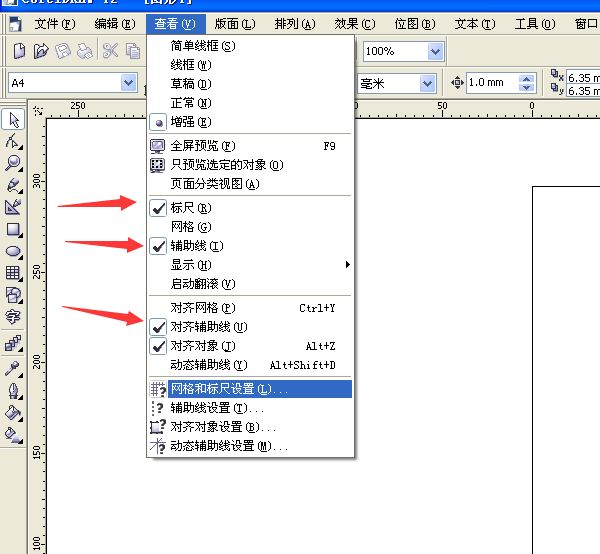Select the Interactive blend tool
The height and width of the screenshot is (554, 600).
(x=13, y=343)
